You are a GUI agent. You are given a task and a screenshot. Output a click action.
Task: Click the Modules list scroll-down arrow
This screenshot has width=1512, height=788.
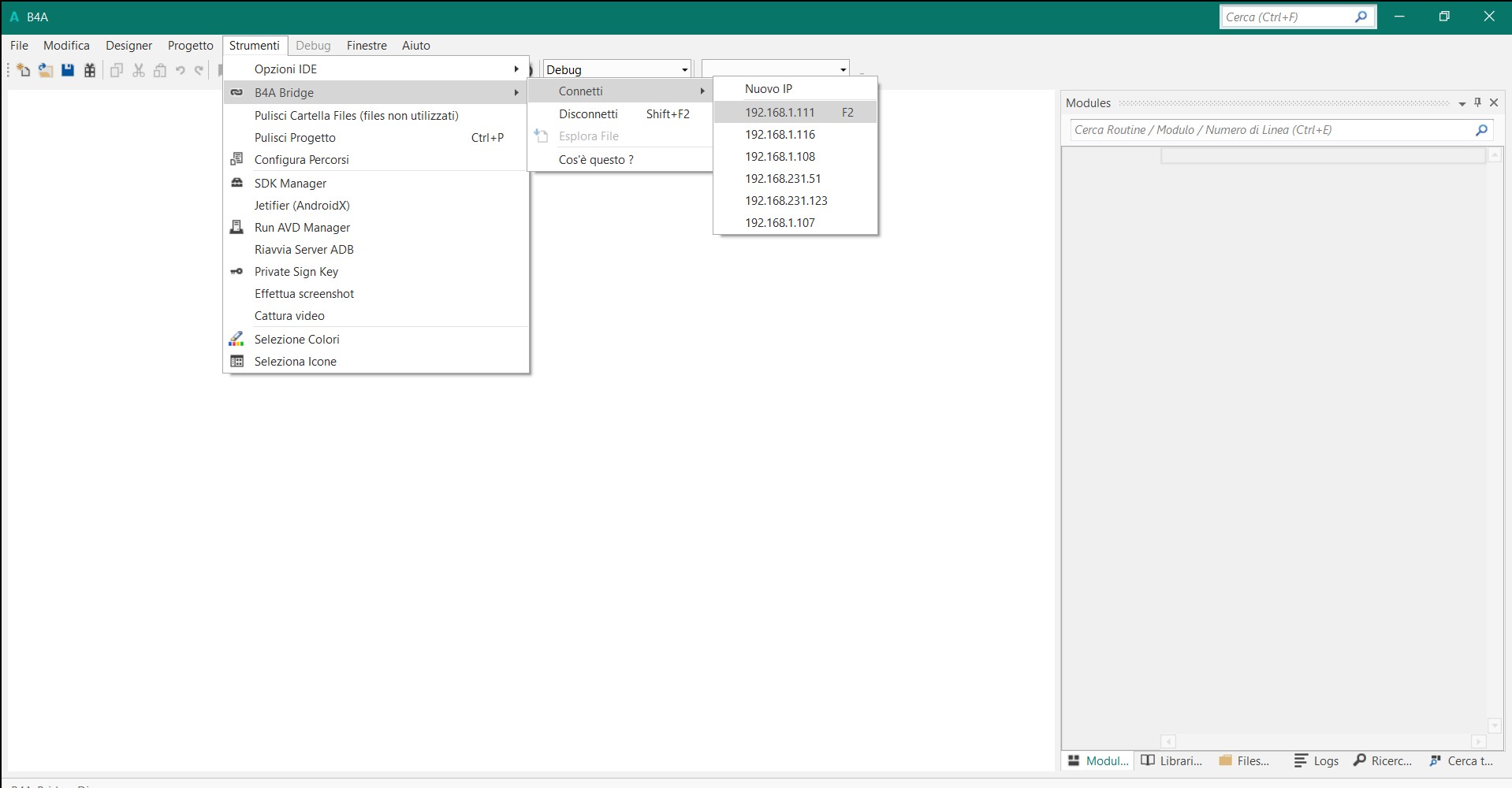coord(1494,726)
